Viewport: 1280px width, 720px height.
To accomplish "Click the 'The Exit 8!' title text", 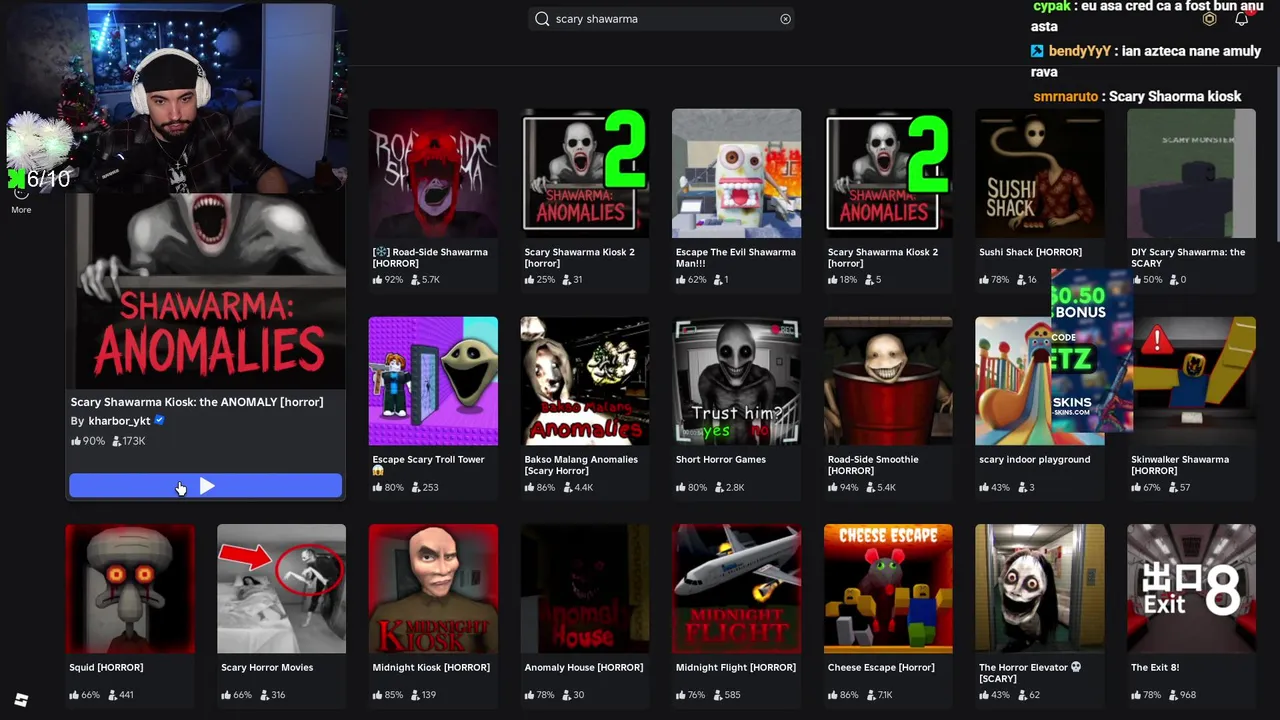I will (x=1155, y=667).
